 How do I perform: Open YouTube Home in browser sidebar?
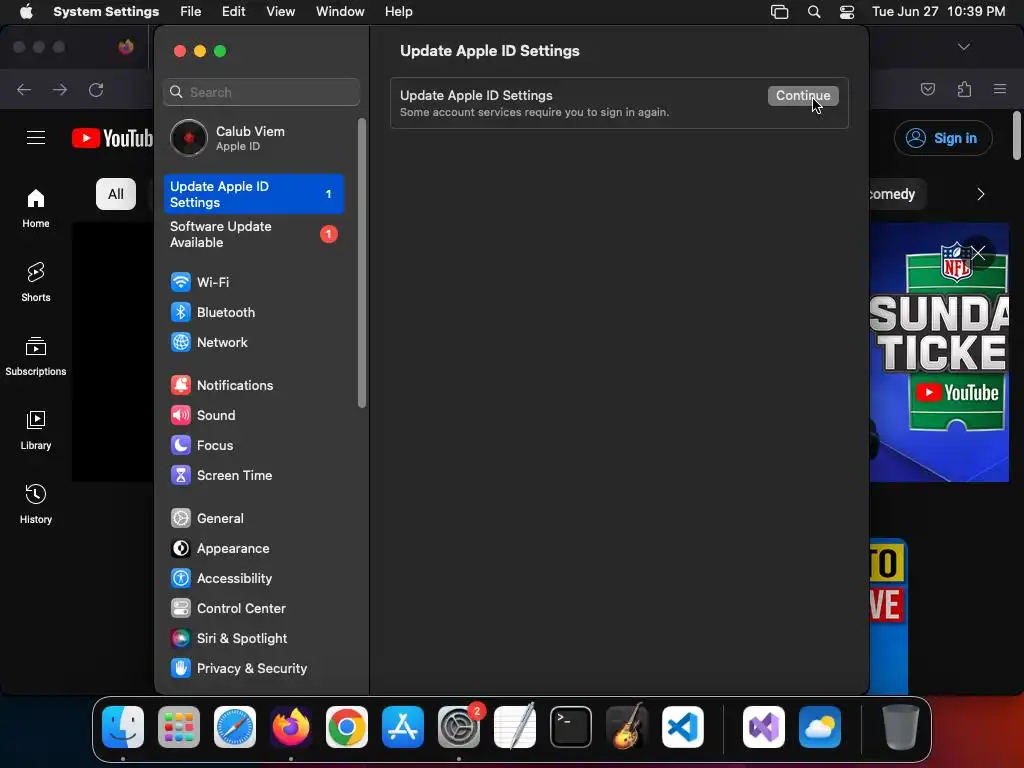pyautogui.click(x=35, y=208)
